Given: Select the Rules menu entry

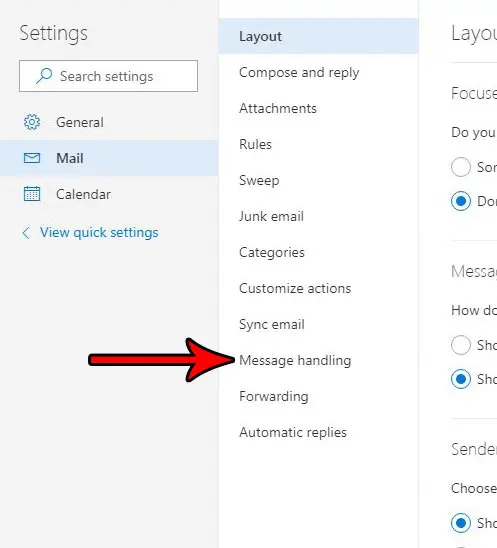Looking at the screenshot, I should coord(255,144).
